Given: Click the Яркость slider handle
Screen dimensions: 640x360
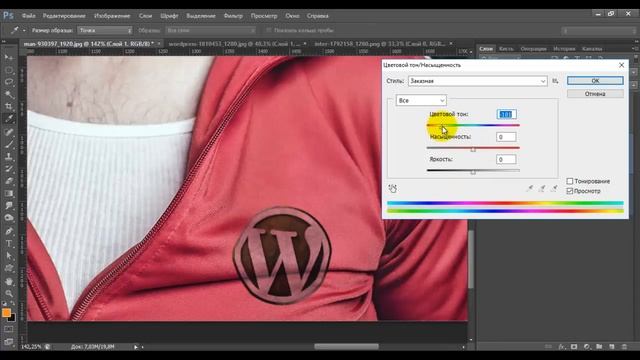Looking at the screenshot, I should pos(473,173).
